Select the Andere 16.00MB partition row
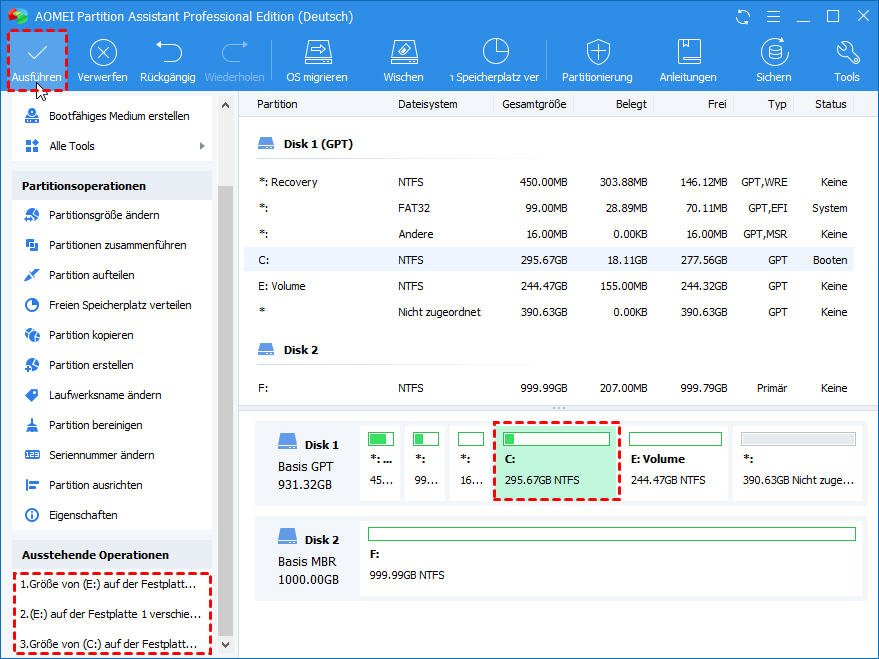Image resolution: width=879 pixels, height=659 pixels. click(549, 234)
